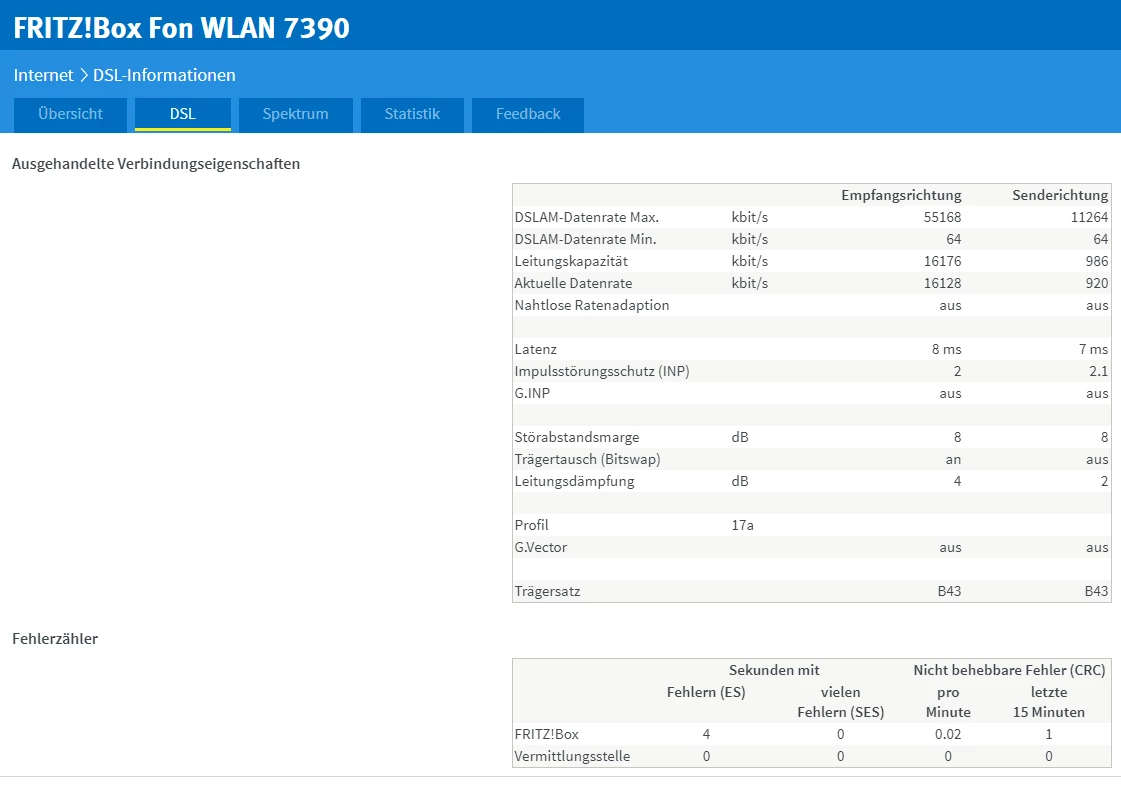Screen dimensions: 1121x796
Task: Select the Fehler (SES) column header
Action: coord(841,712)
